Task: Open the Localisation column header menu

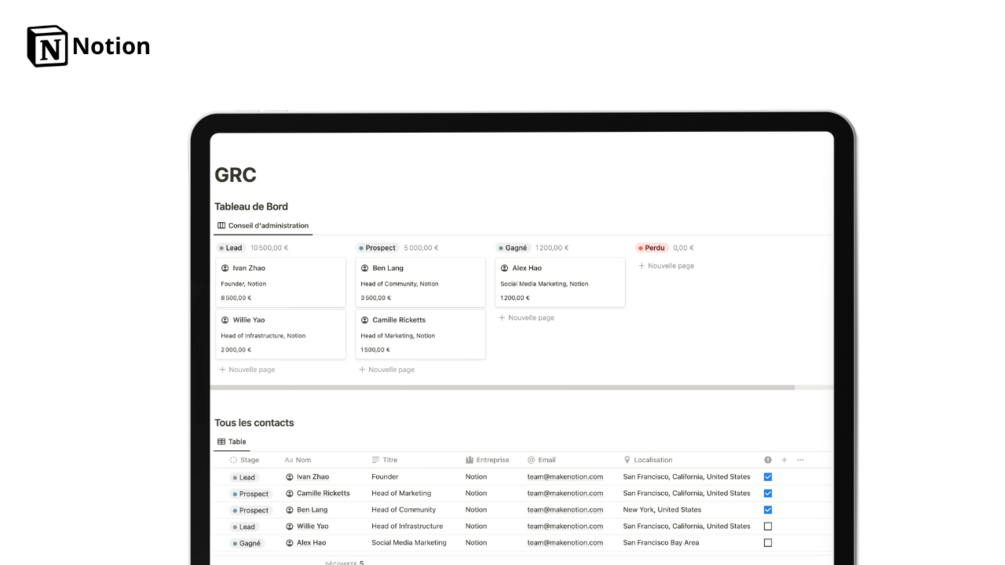Action: point(648,460)
